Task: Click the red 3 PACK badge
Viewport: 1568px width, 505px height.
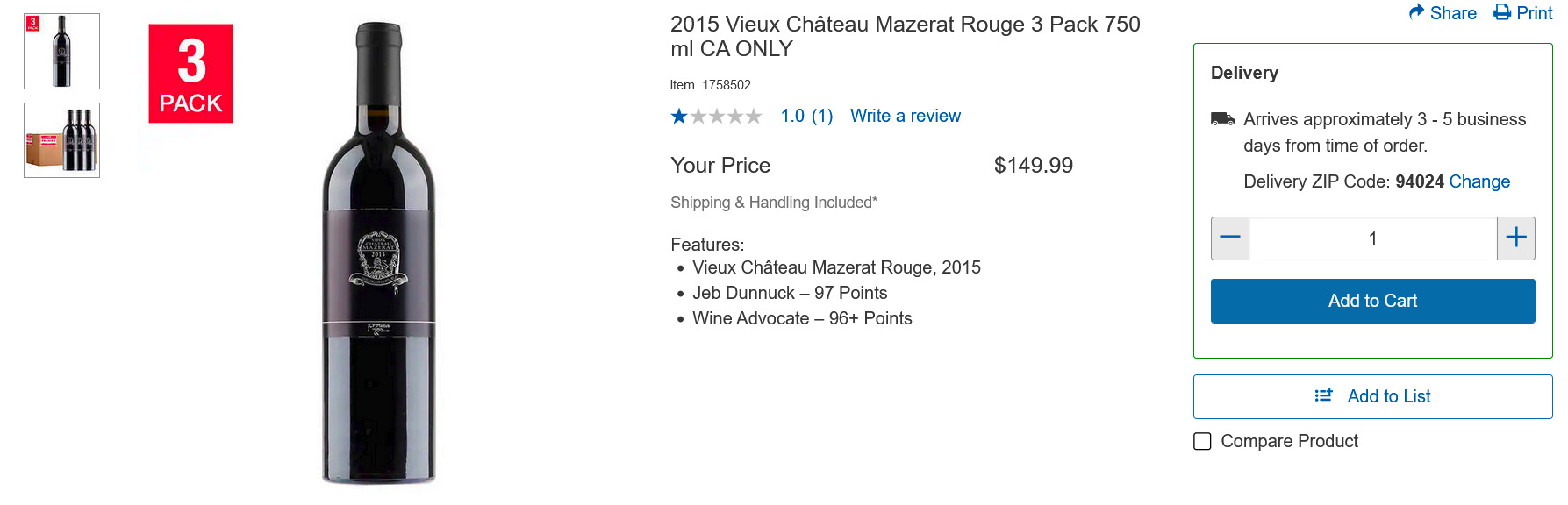Action: (x=190, y=74)
